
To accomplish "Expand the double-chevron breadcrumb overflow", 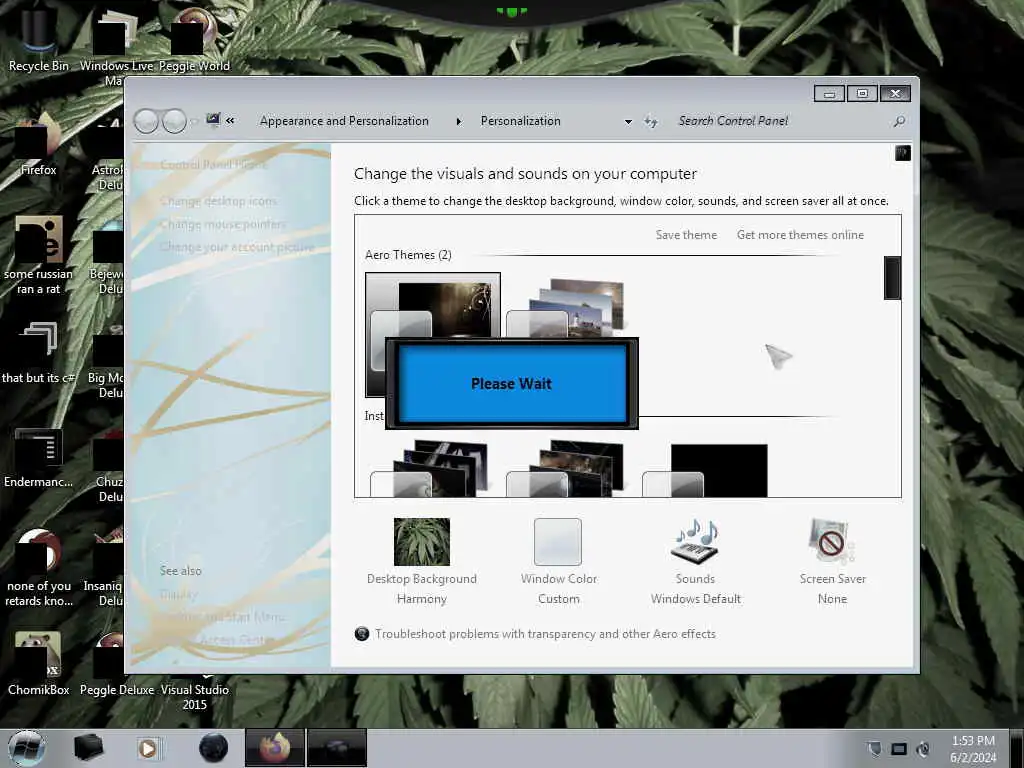I will point(230,120).
